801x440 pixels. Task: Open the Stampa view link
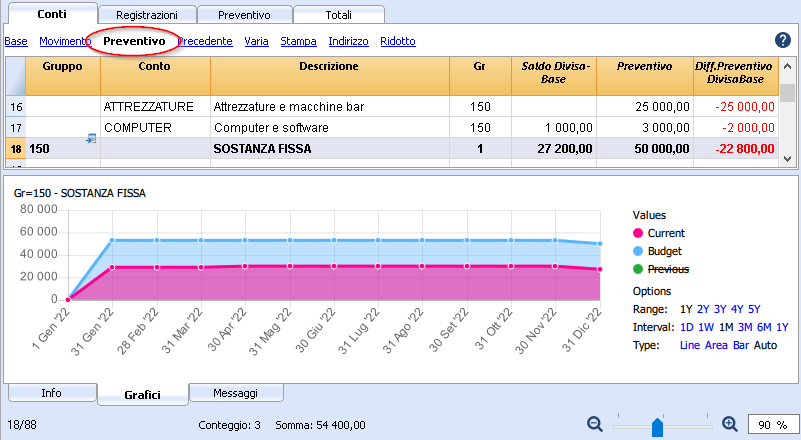pos(298,41)
